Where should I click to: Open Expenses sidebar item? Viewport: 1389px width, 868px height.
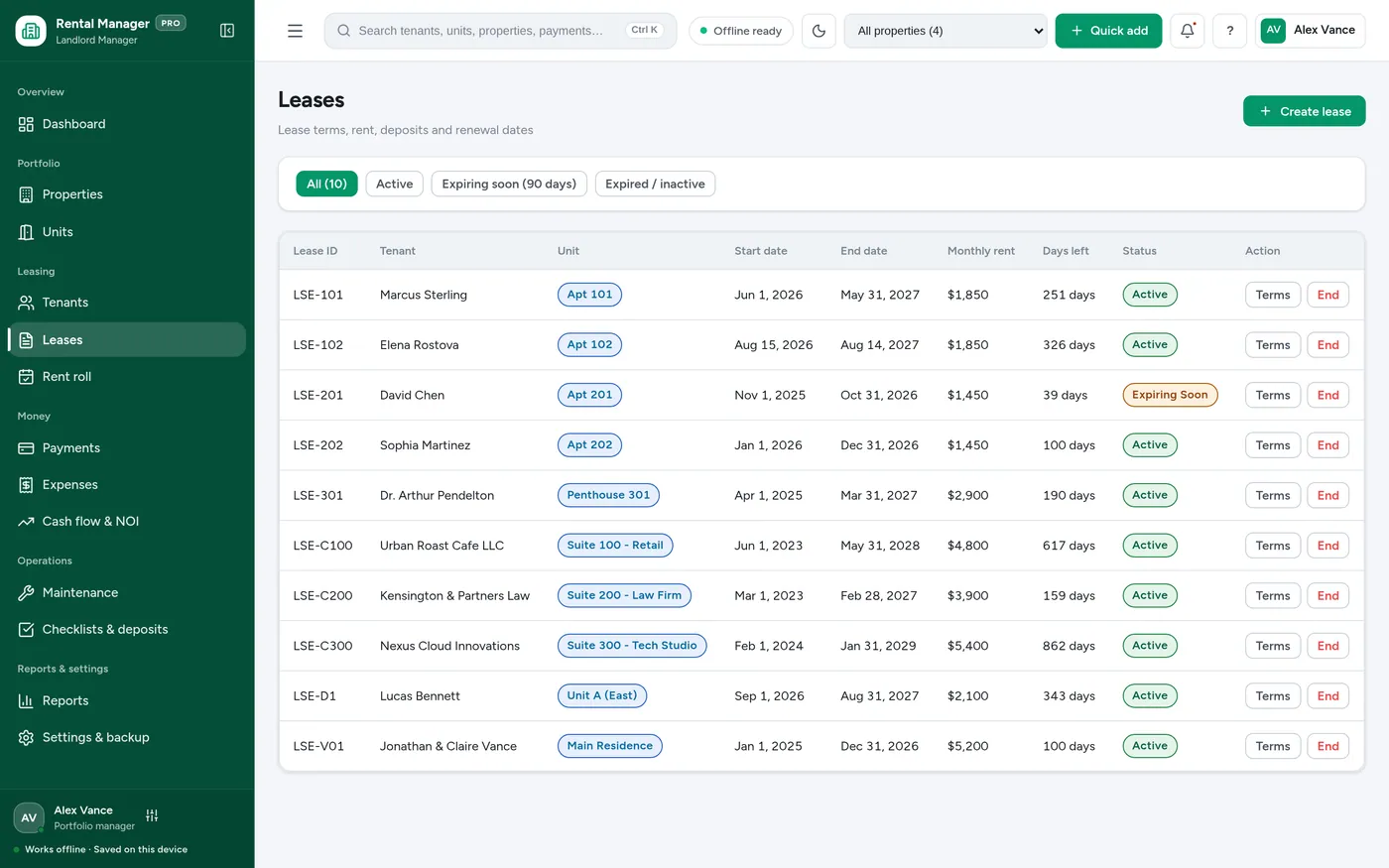coord(127,485)
